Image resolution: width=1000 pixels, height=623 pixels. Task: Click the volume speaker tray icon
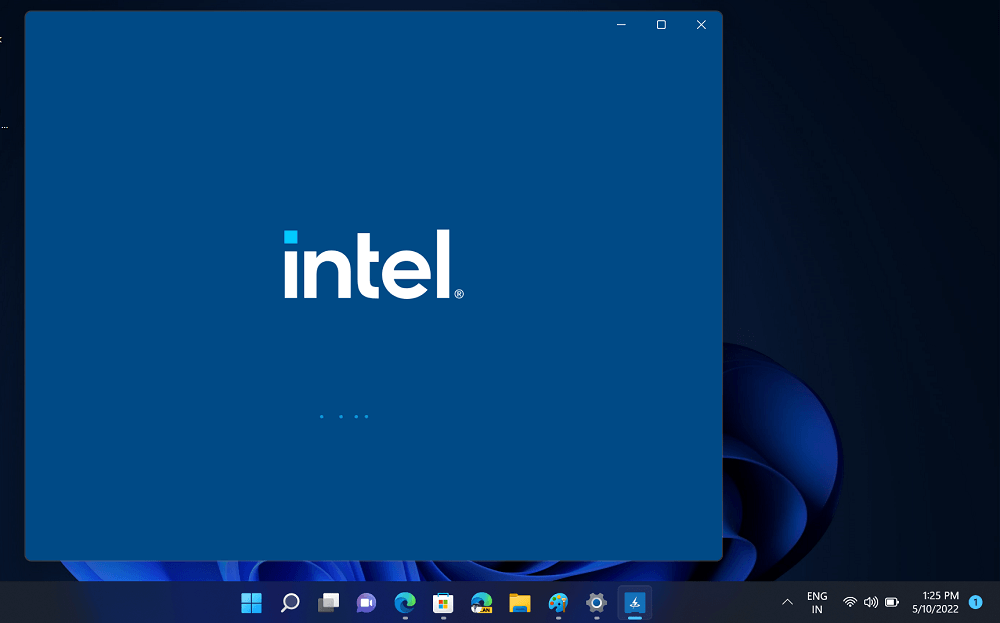pos(871,602)
